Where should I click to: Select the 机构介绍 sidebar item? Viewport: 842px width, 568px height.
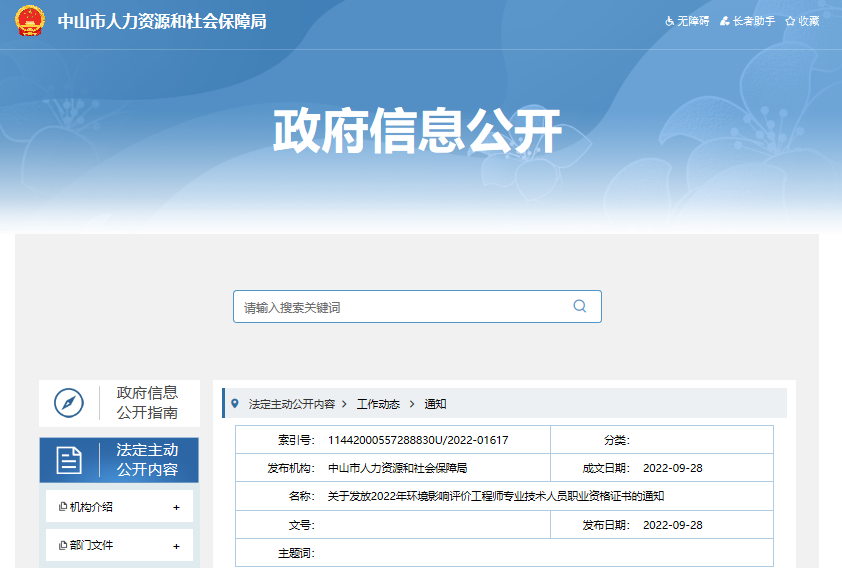coord(91,507)
